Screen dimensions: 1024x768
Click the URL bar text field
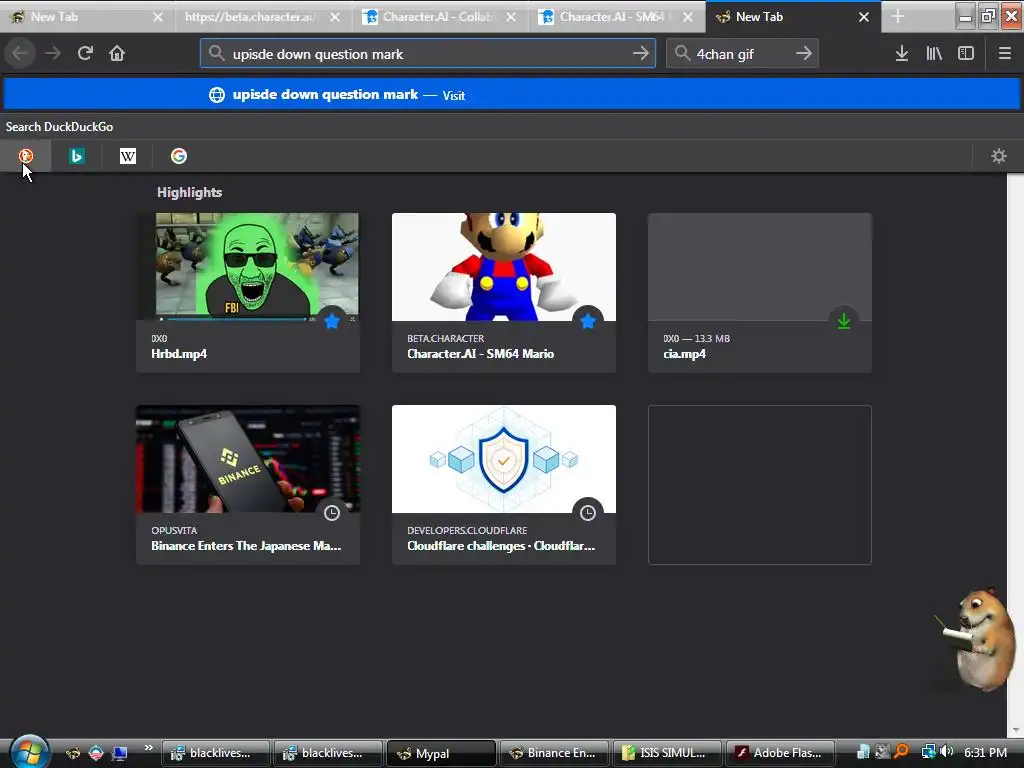pos(428,54)
